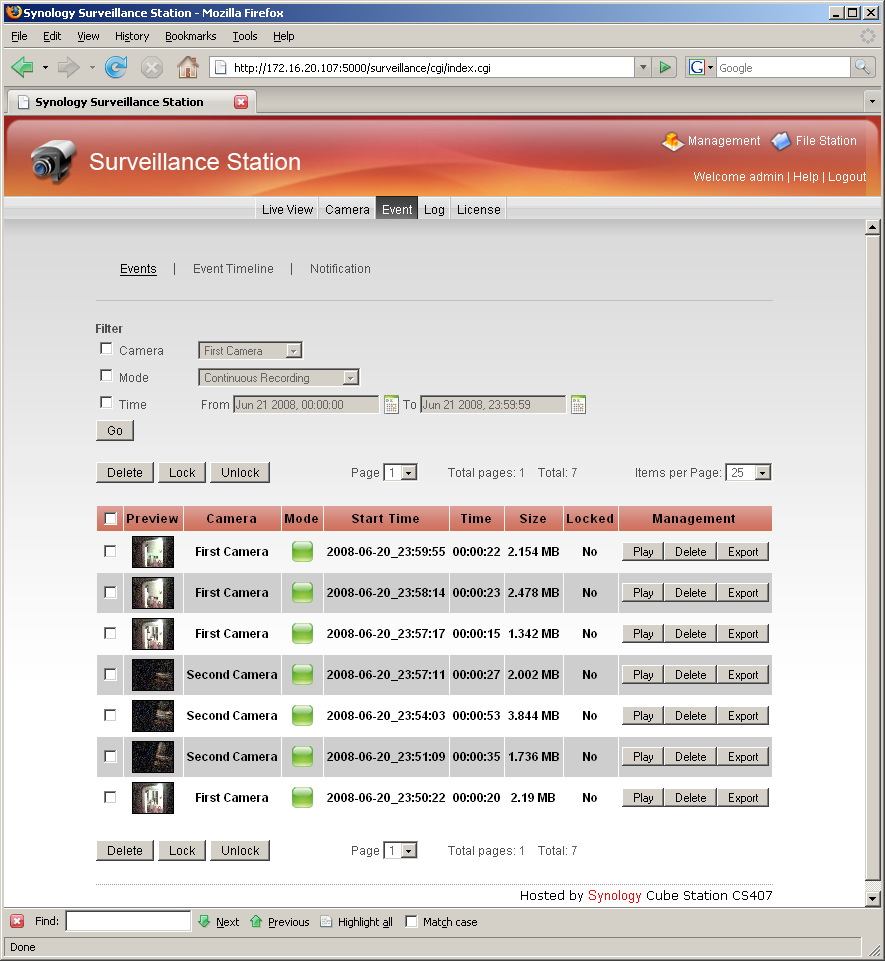The width and height of the screenshot is (885, 961).
Task: Switch to the Camera tab
Action: coord(347,210)
